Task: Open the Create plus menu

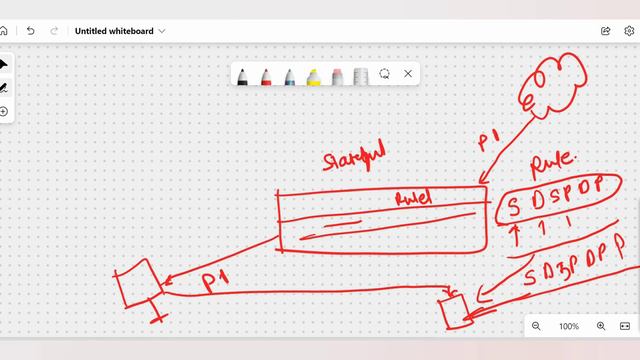Action: pyautogui.click(x=4, y=111)
